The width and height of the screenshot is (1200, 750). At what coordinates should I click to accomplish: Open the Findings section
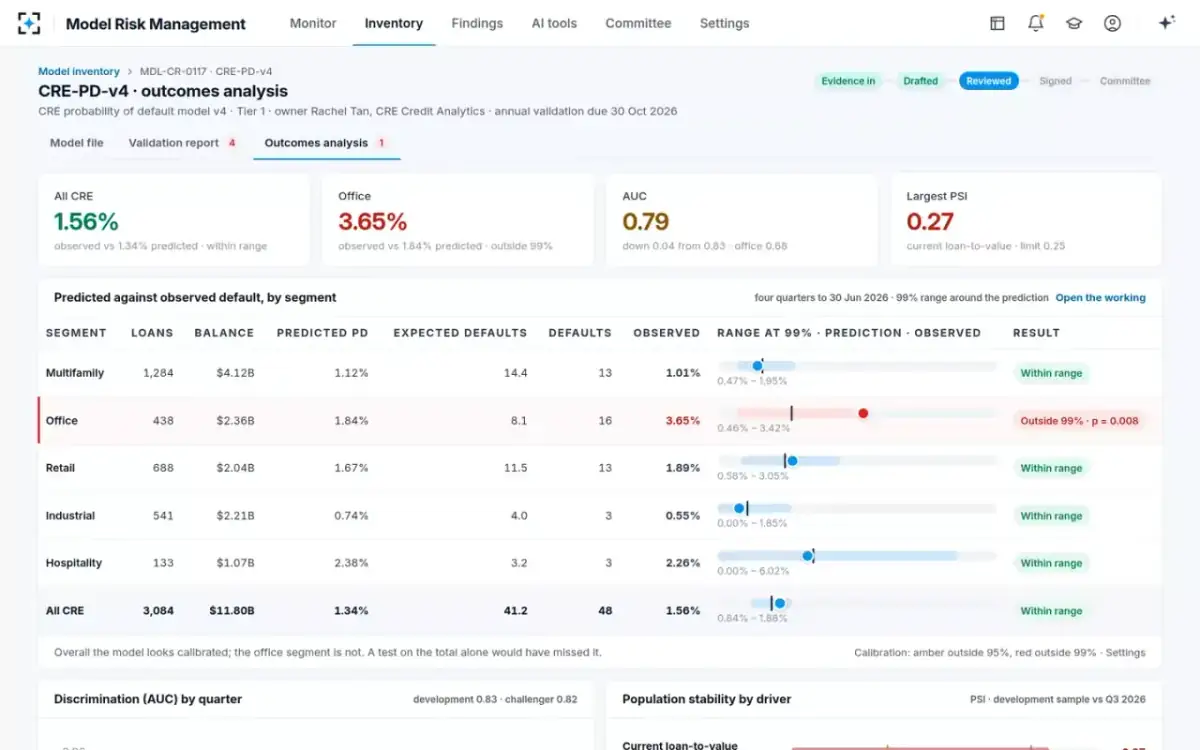(477, 23)
